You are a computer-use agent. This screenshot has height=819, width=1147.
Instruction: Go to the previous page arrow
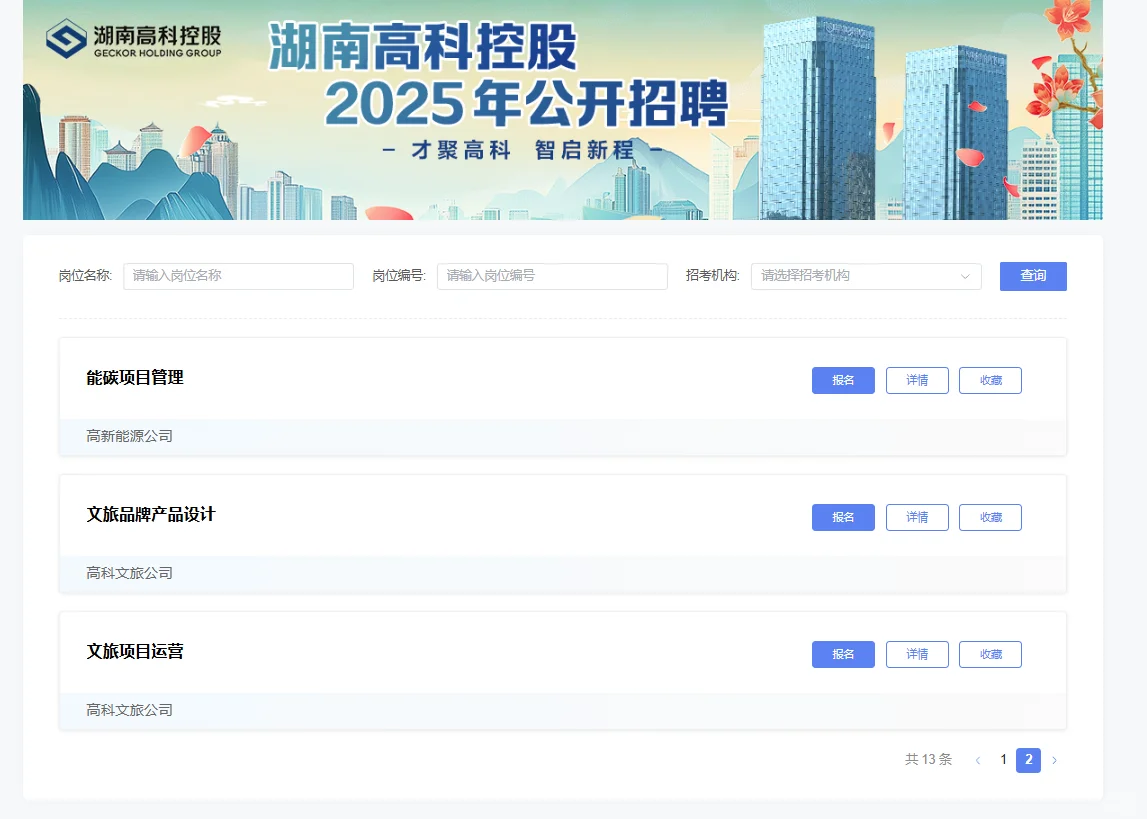978,760
